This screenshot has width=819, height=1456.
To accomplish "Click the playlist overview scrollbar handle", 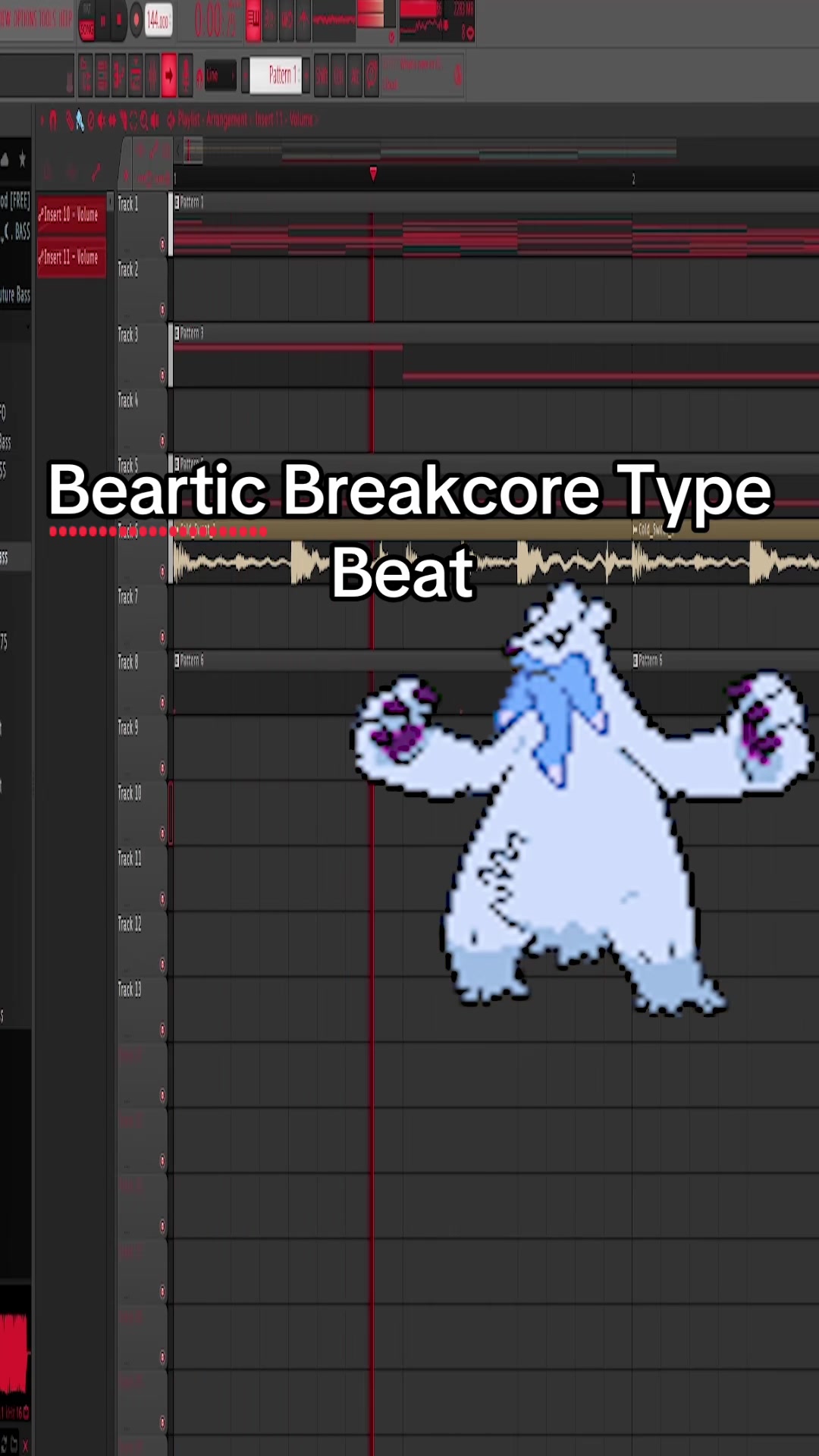I will (x=193, y=150).
